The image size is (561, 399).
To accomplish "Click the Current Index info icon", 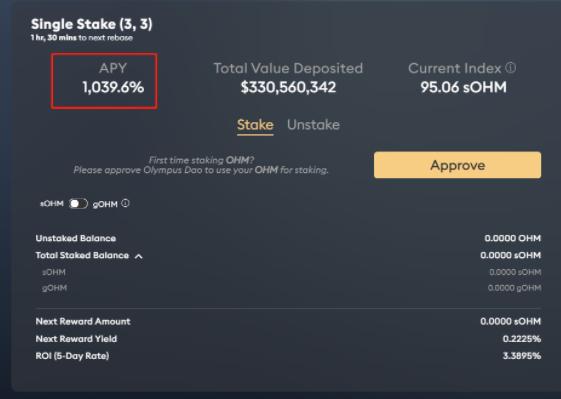I will click(x=511, y=67).
